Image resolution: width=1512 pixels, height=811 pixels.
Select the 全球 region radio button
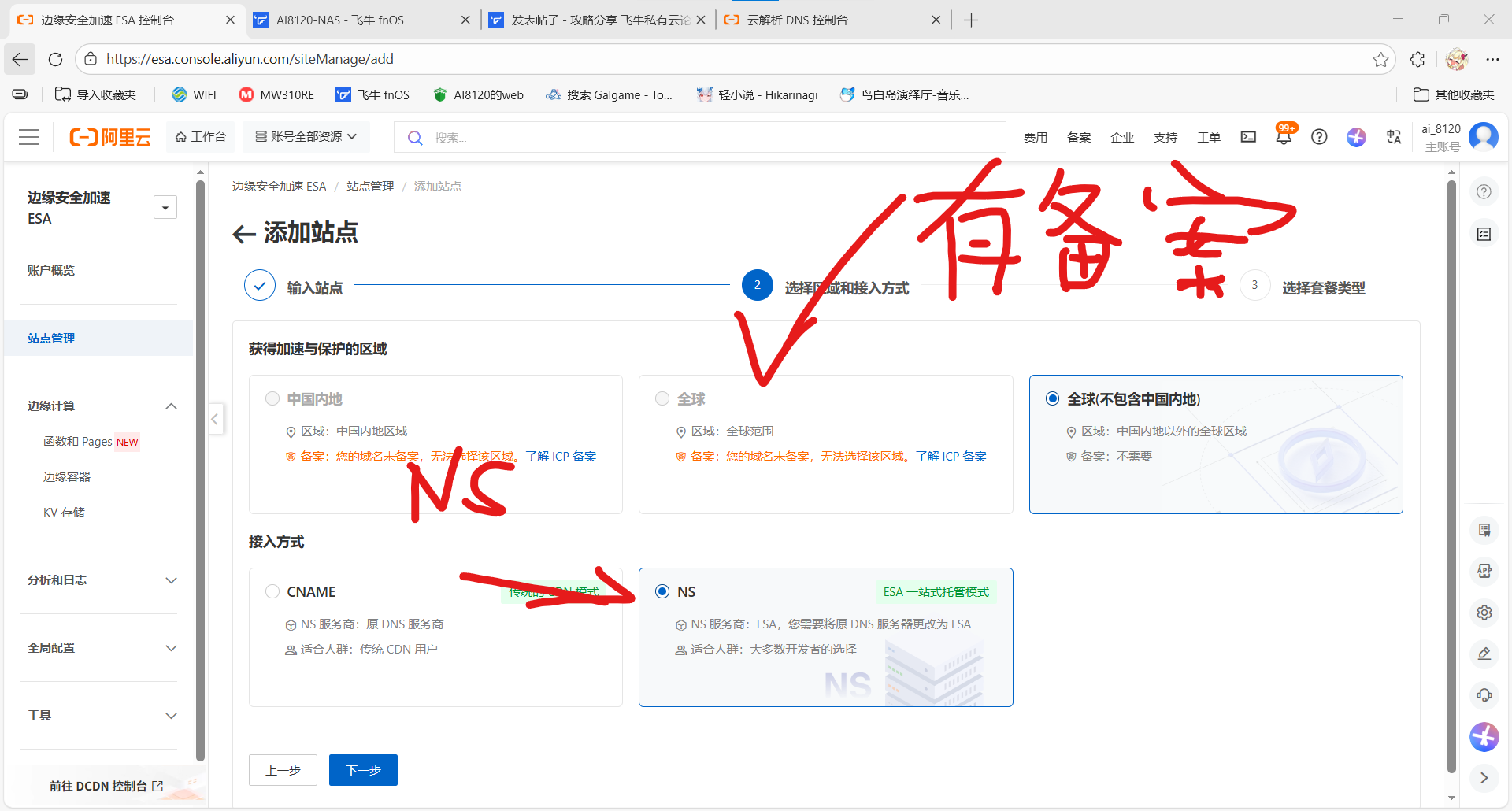662,398
